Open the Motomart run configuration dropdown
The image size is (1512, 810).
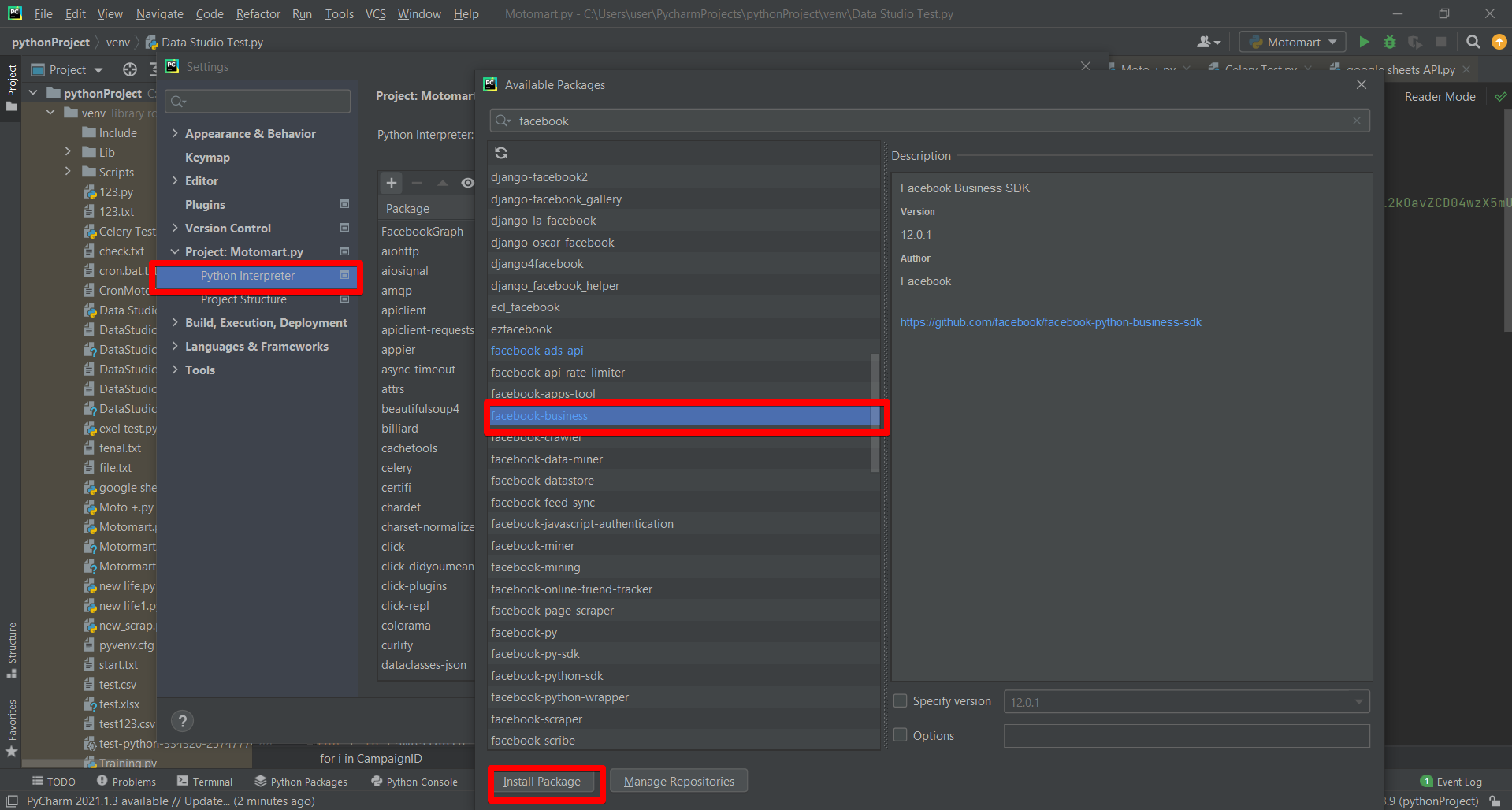(1293, 42)
